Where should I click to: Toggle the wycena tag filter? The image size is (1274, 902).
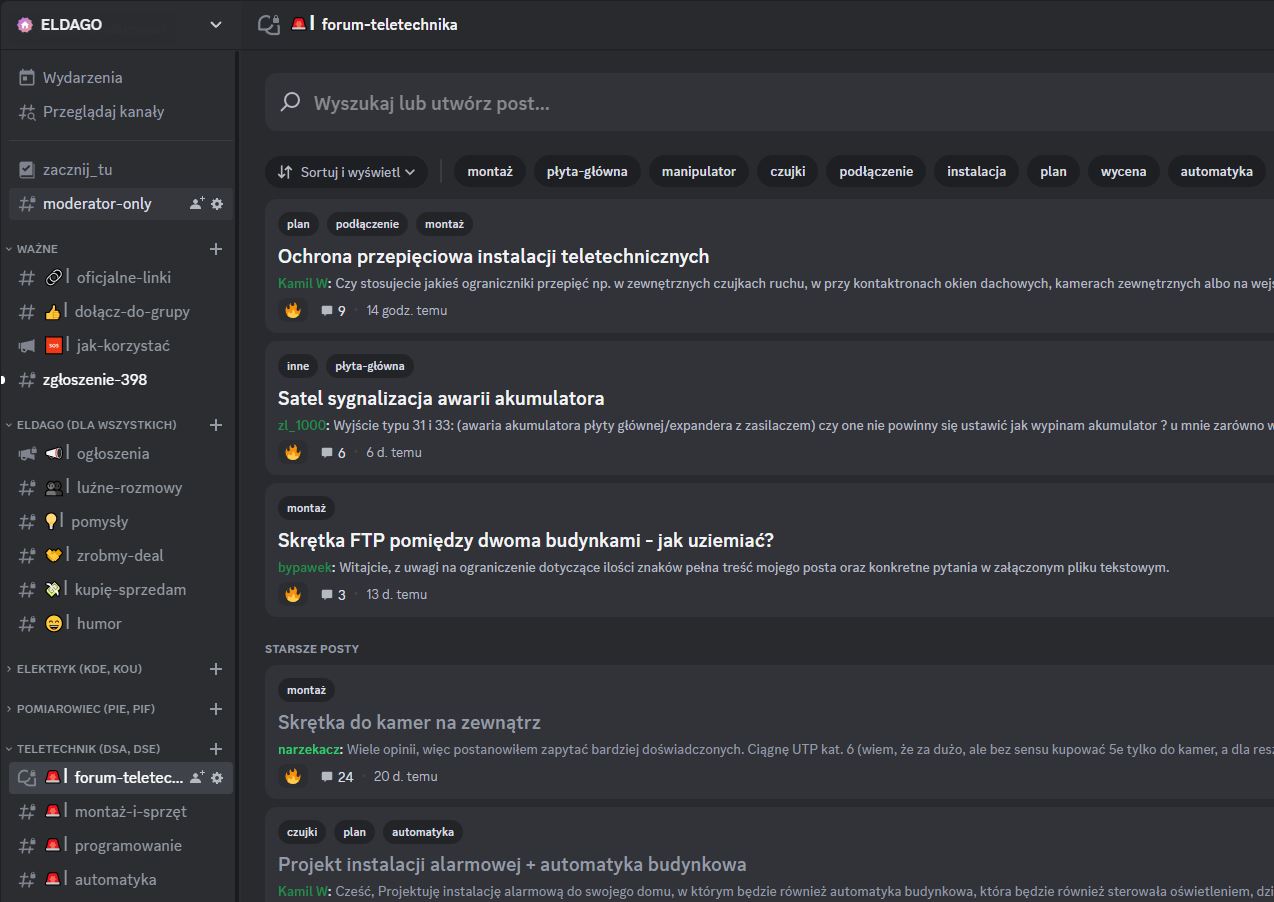tap(1123, 171)
